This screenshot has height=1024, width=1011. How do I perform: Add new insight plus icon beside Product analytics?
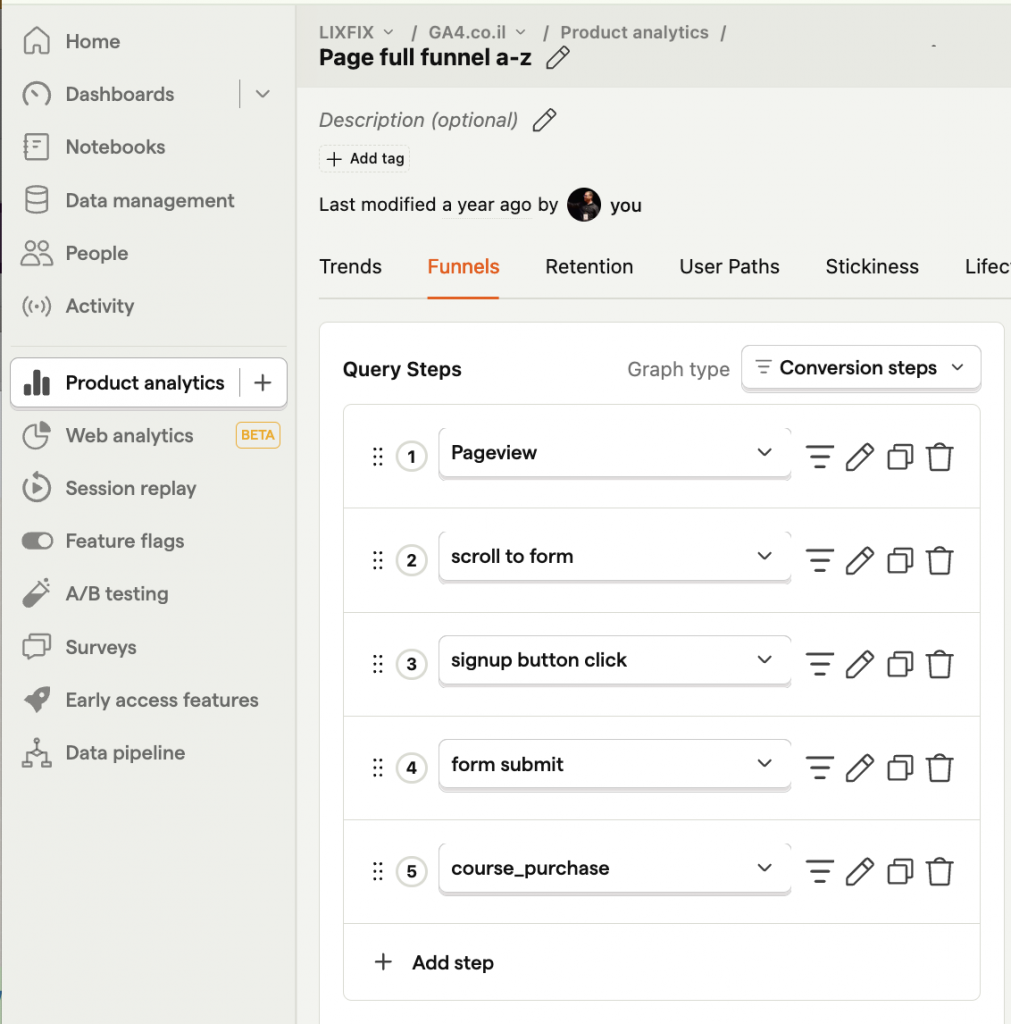pos(263,383)
